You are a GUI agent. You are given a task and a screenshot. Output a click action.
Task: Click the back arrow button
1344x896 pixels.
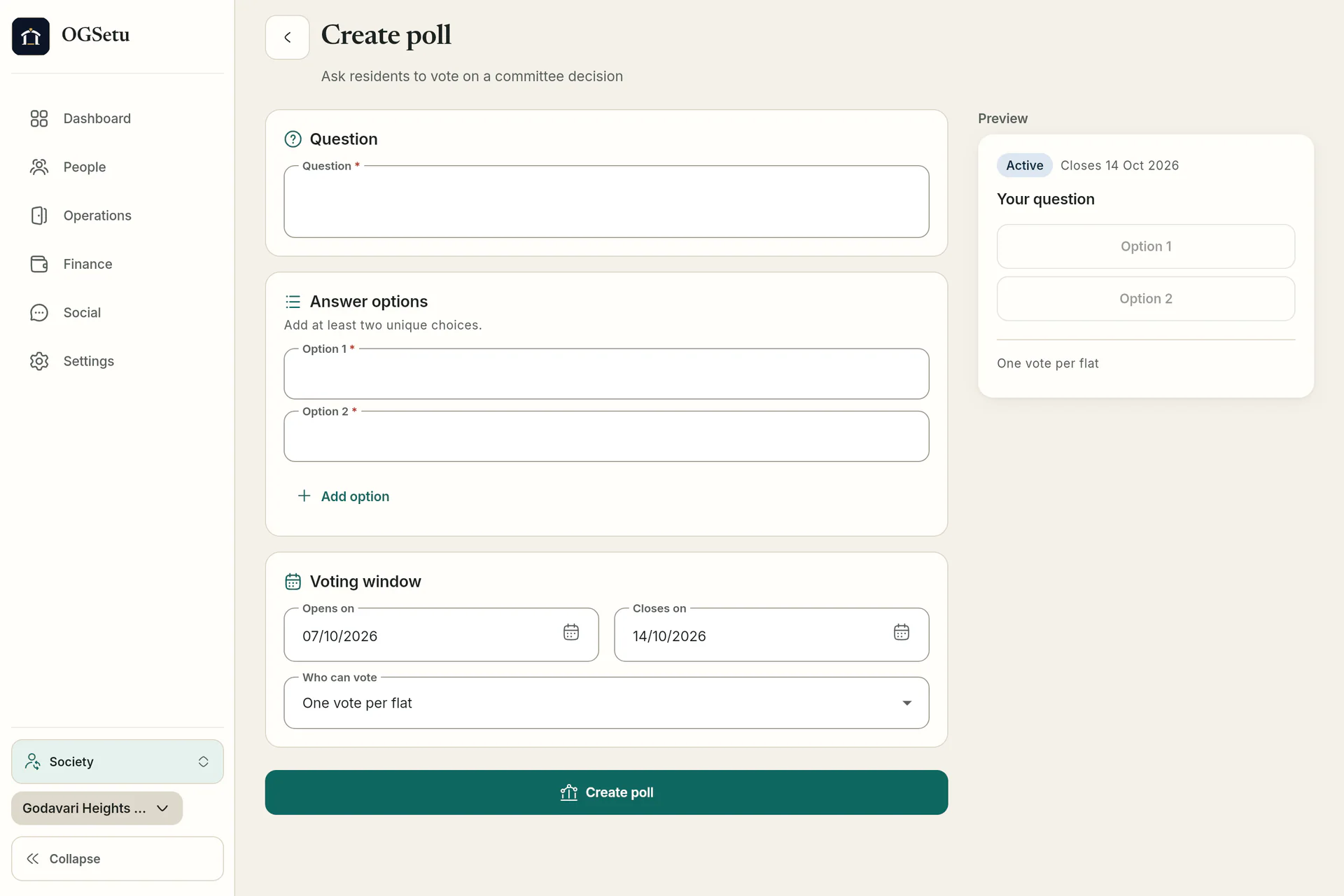click(287, 37)
